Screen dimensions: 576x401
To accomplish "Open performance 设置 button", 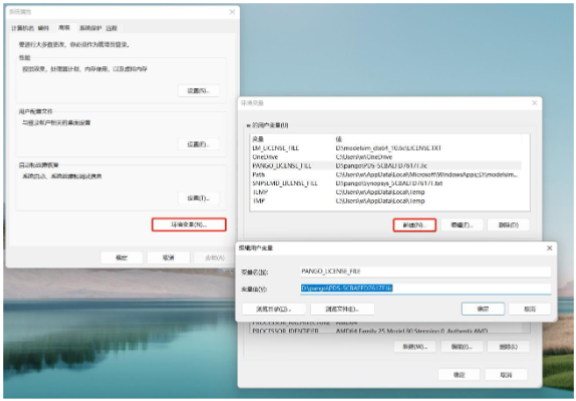I will pos(199,91).
